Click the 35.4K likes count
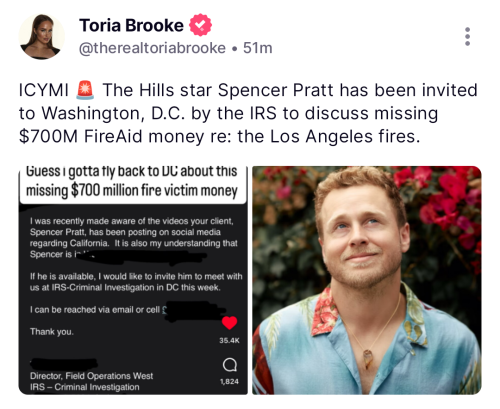 [229, 340]
